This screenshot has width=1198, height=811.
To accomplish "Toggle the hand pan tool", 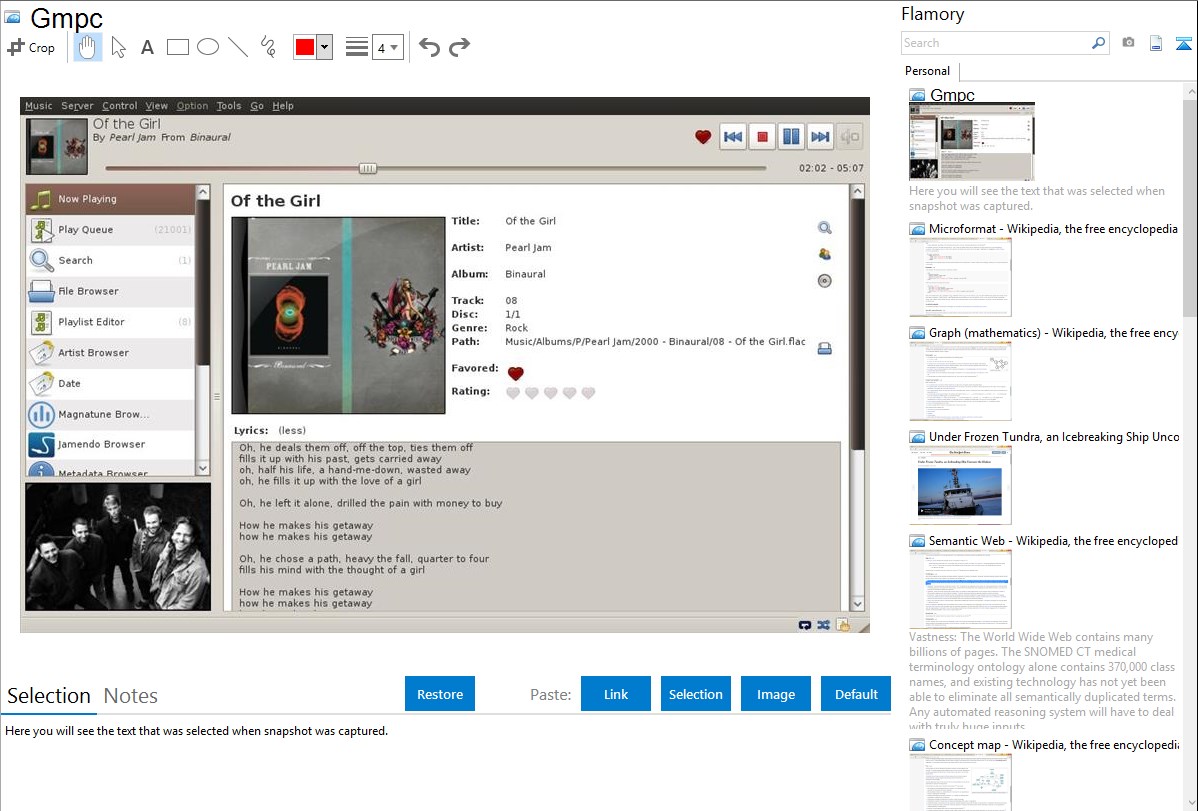I will tap(88, 47).
